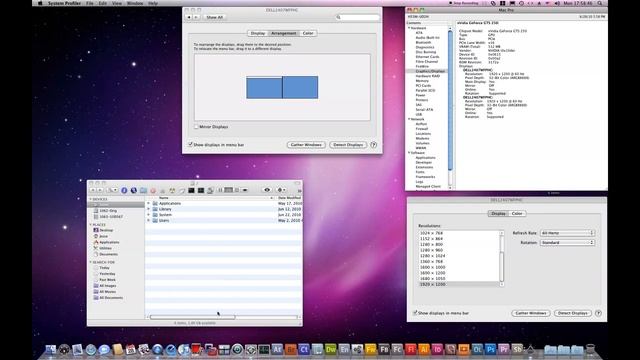Image resolution: width=640 pixels, height=360 pixels.
Task: Expand the Library folder in Finder list
Action: pos(149,209)
